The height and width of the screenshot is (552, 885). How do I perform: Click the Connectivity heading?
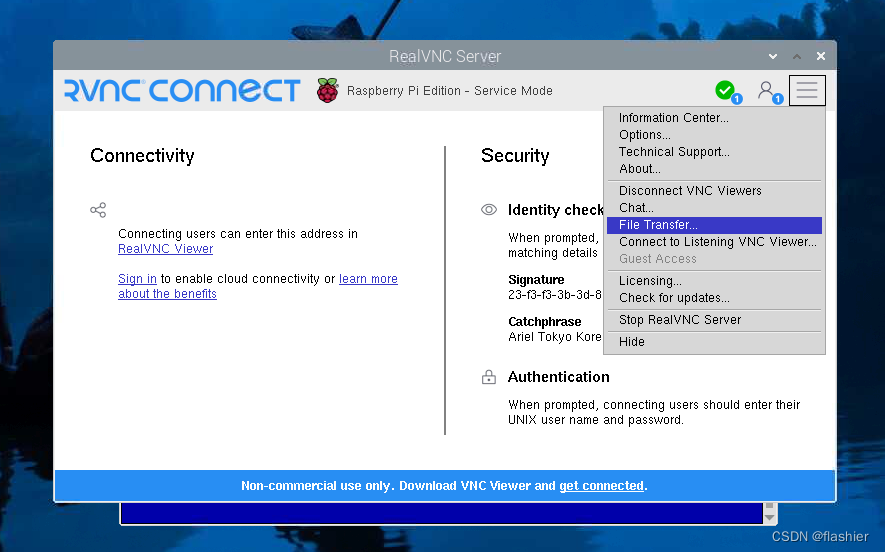142,155
